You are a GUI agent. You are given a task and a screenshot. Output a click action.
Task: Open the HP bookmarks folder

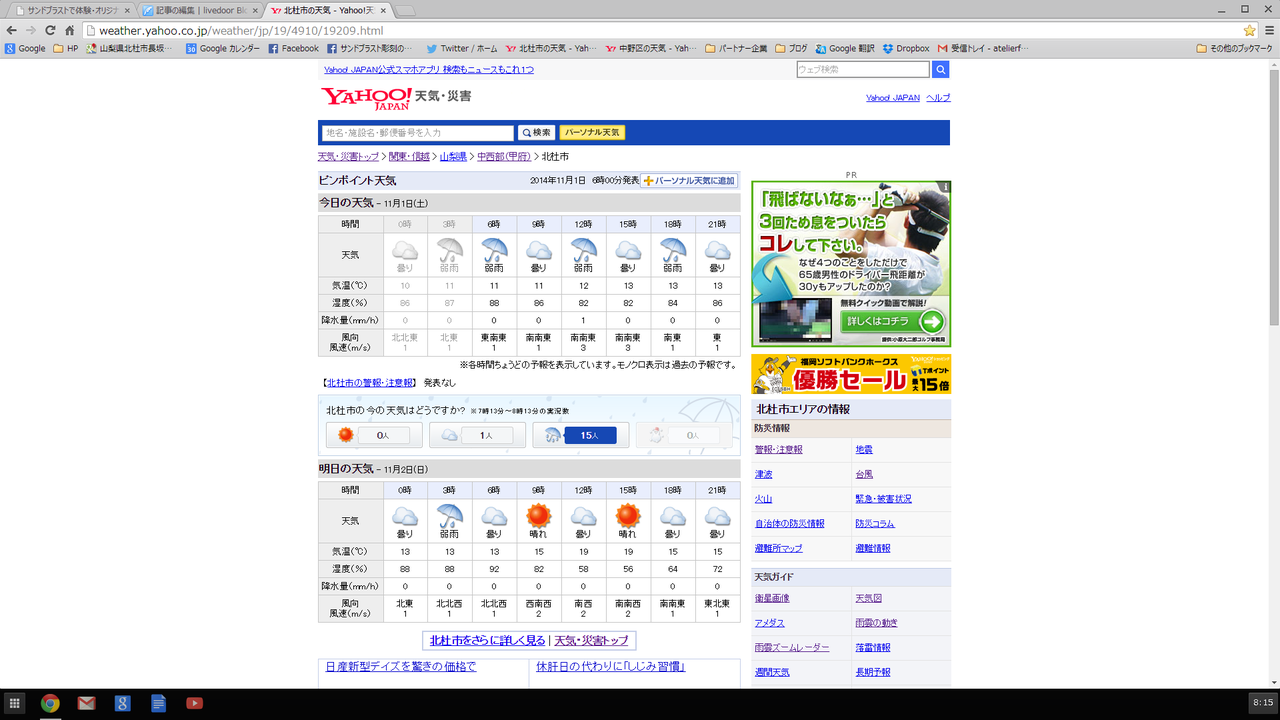(66, 48)
